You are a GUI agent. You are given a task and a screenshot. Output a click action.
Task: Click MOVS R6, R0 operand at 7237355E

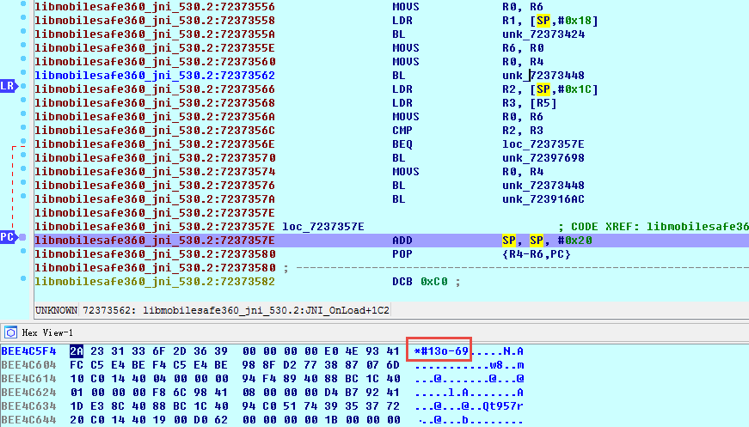[523, 48]
